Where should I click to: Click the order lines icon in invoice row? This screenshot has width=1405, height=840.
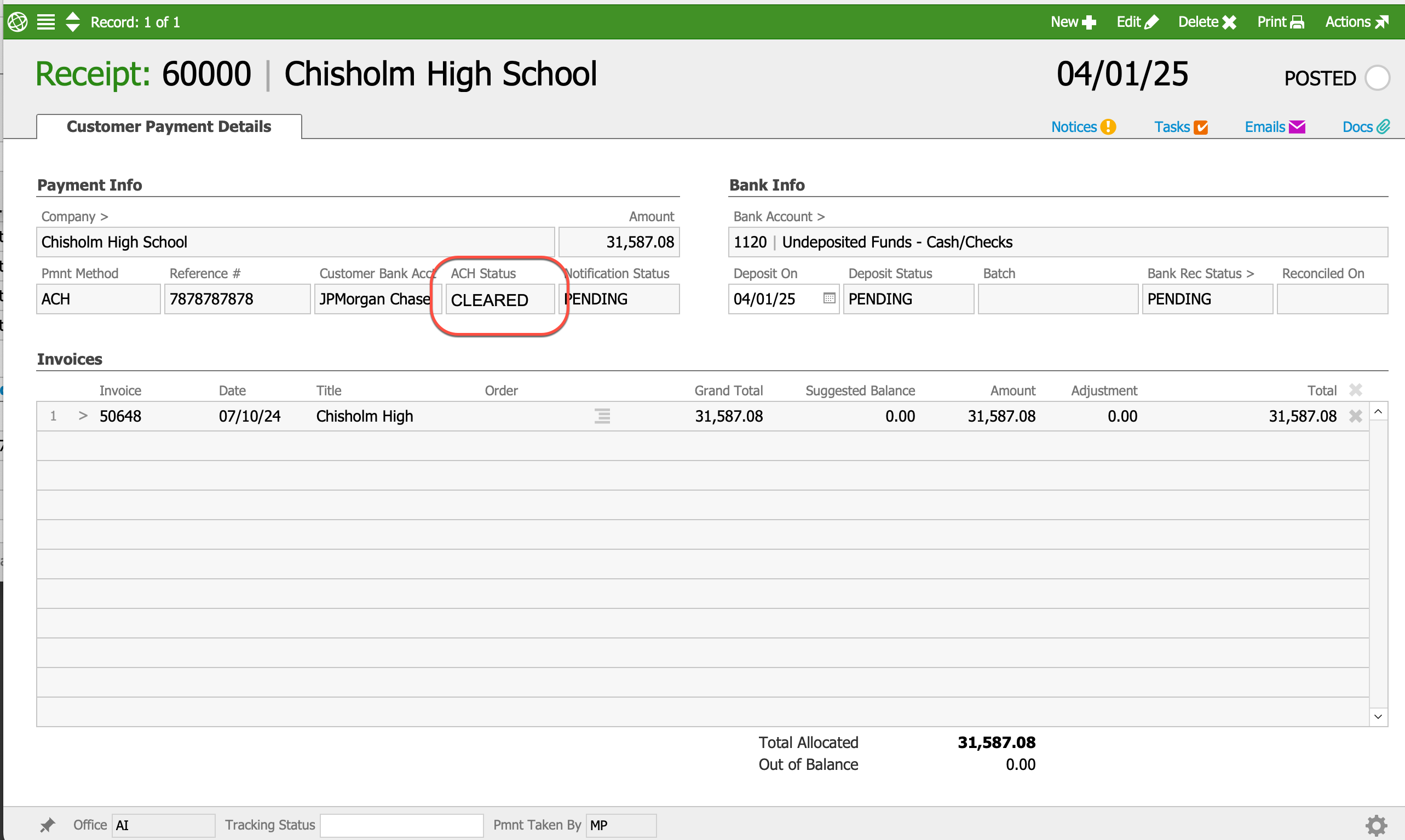(x=602, y=416)
